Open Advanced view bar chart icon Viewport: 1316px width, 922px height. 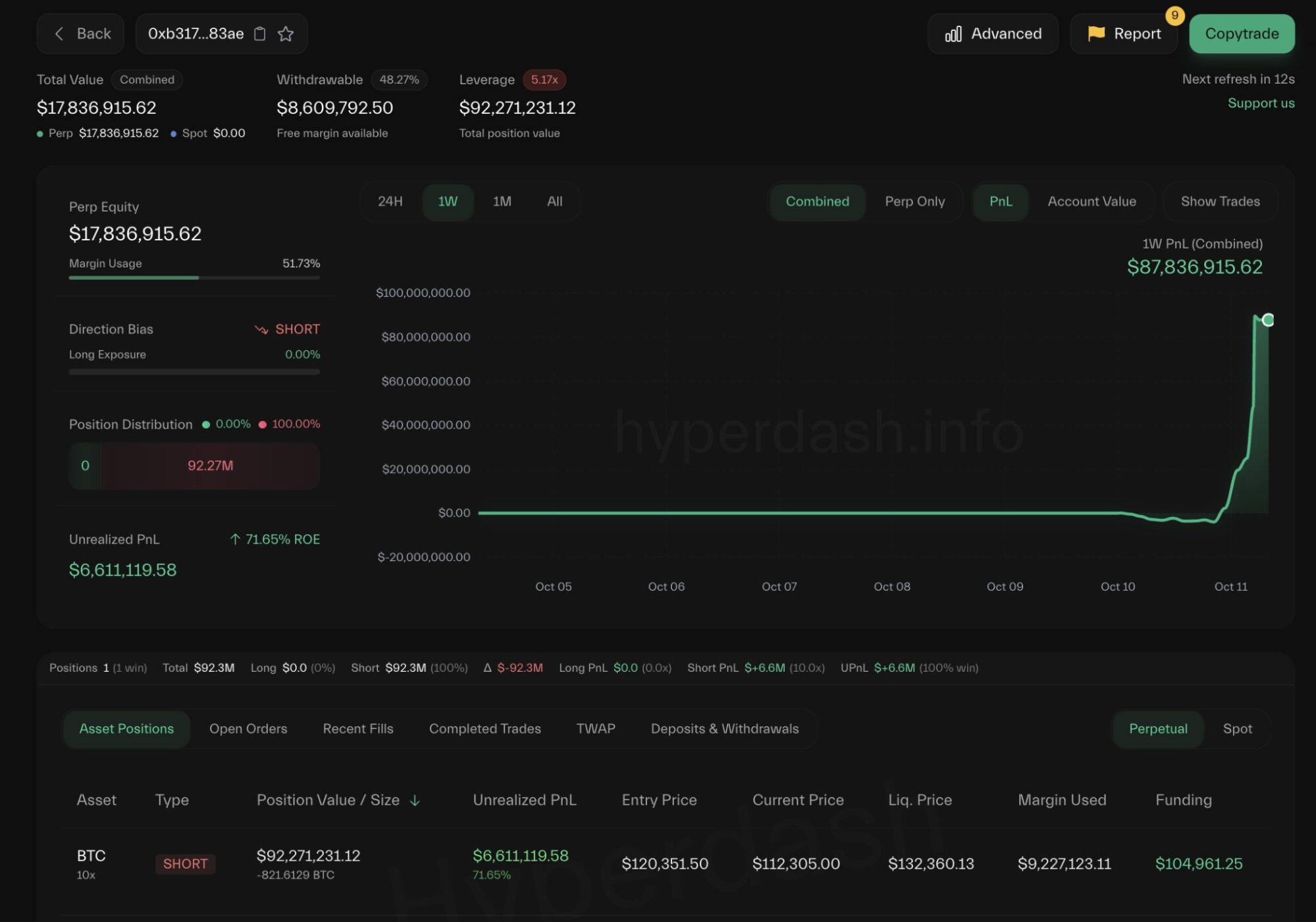pyautogui.click(x=953, y=34)
